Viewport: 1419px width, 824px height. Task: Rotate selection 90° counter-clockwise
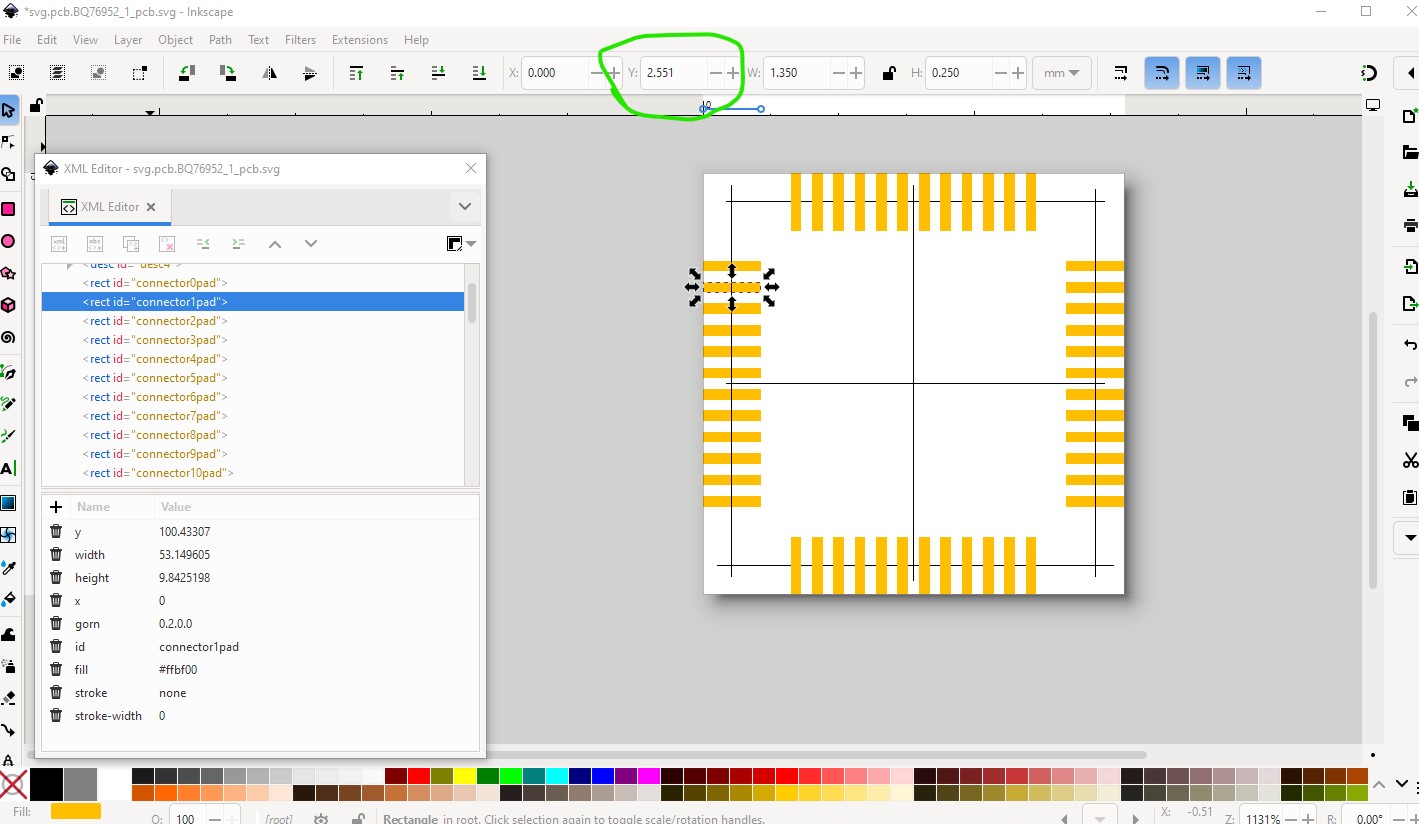click(187, 73)
